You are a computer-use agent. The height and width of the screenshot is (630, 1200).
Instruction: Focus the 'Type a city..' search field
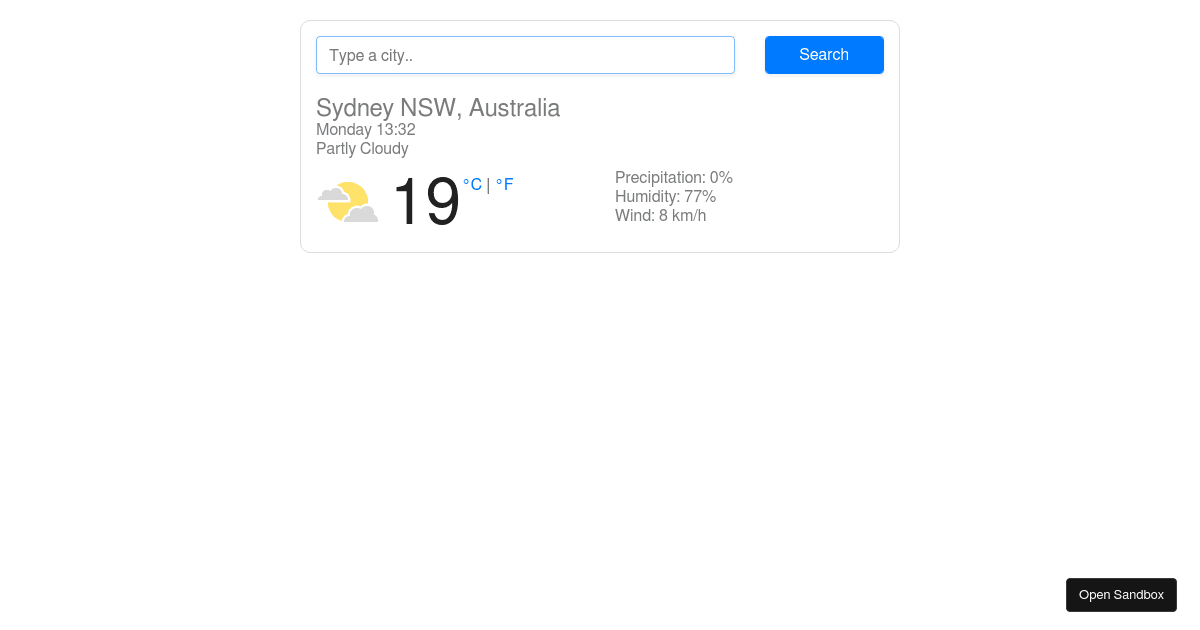[x=525, y=55]
